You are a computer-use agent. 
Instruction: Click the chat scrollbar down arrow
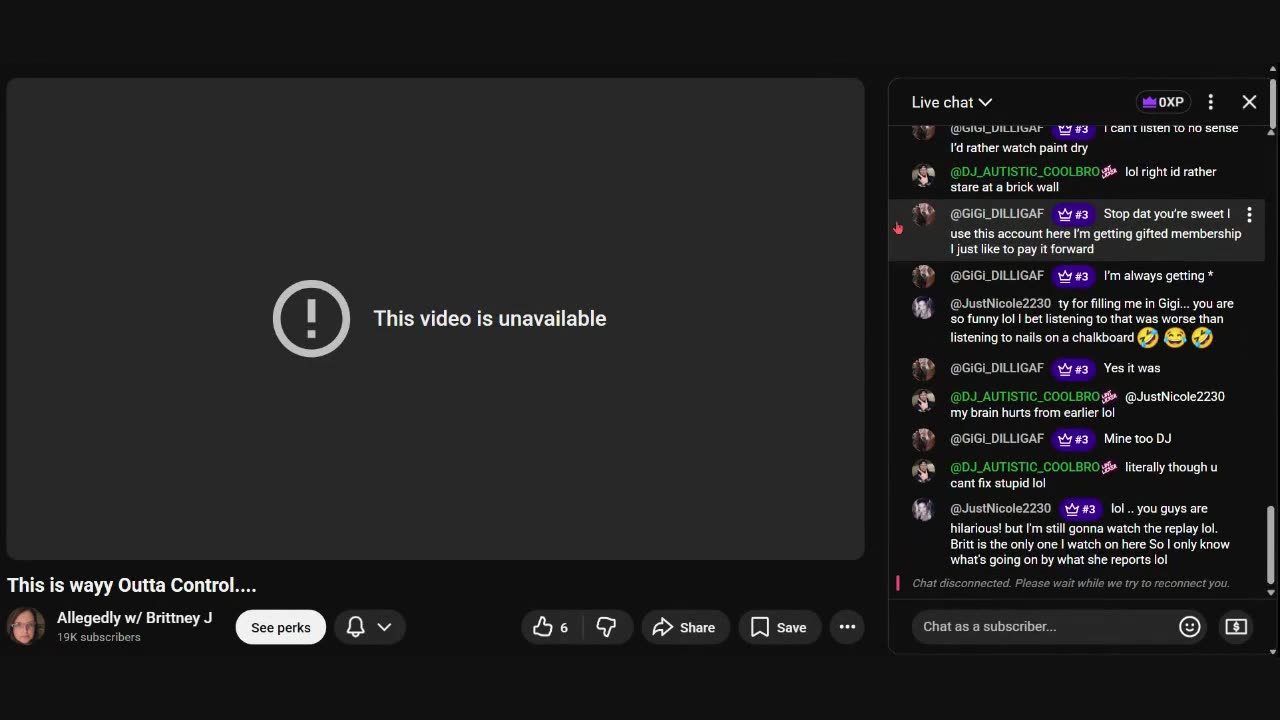[1271, 593]
